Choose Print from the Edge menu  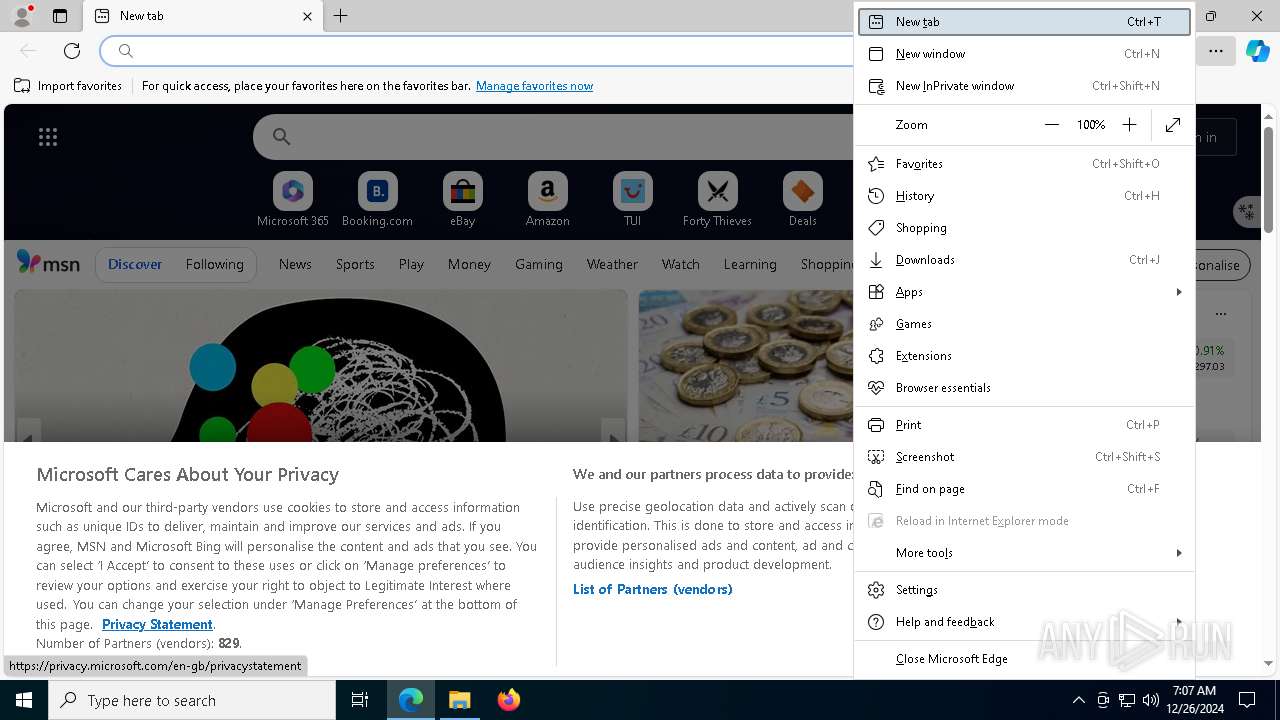[1025, 425]
